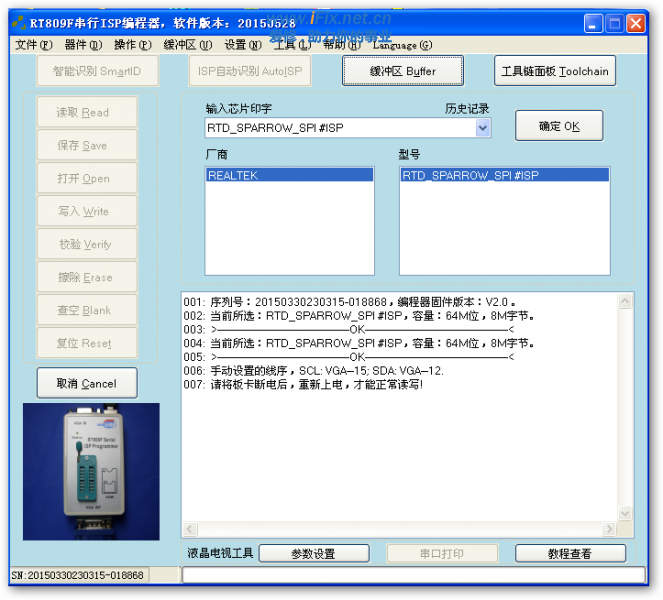Viewport: 663px width, 600px height.
Task: Open the 文件 (File) menu
Action: (33, 45)
